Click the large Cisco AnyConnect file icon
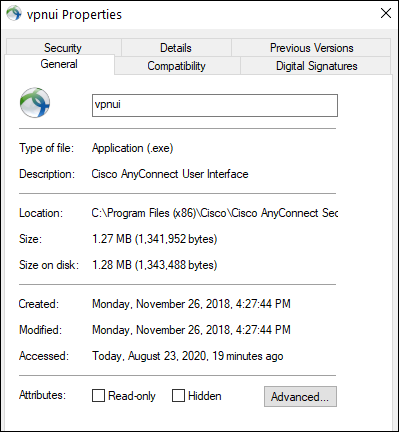The image size is (399, 432). pos(35,103)
